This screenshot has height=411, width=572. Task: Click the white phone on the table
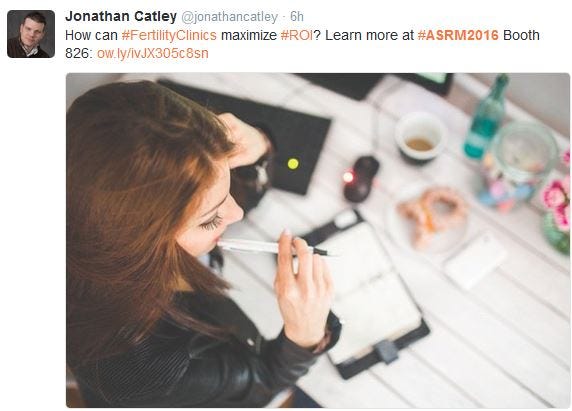(475, 260)
